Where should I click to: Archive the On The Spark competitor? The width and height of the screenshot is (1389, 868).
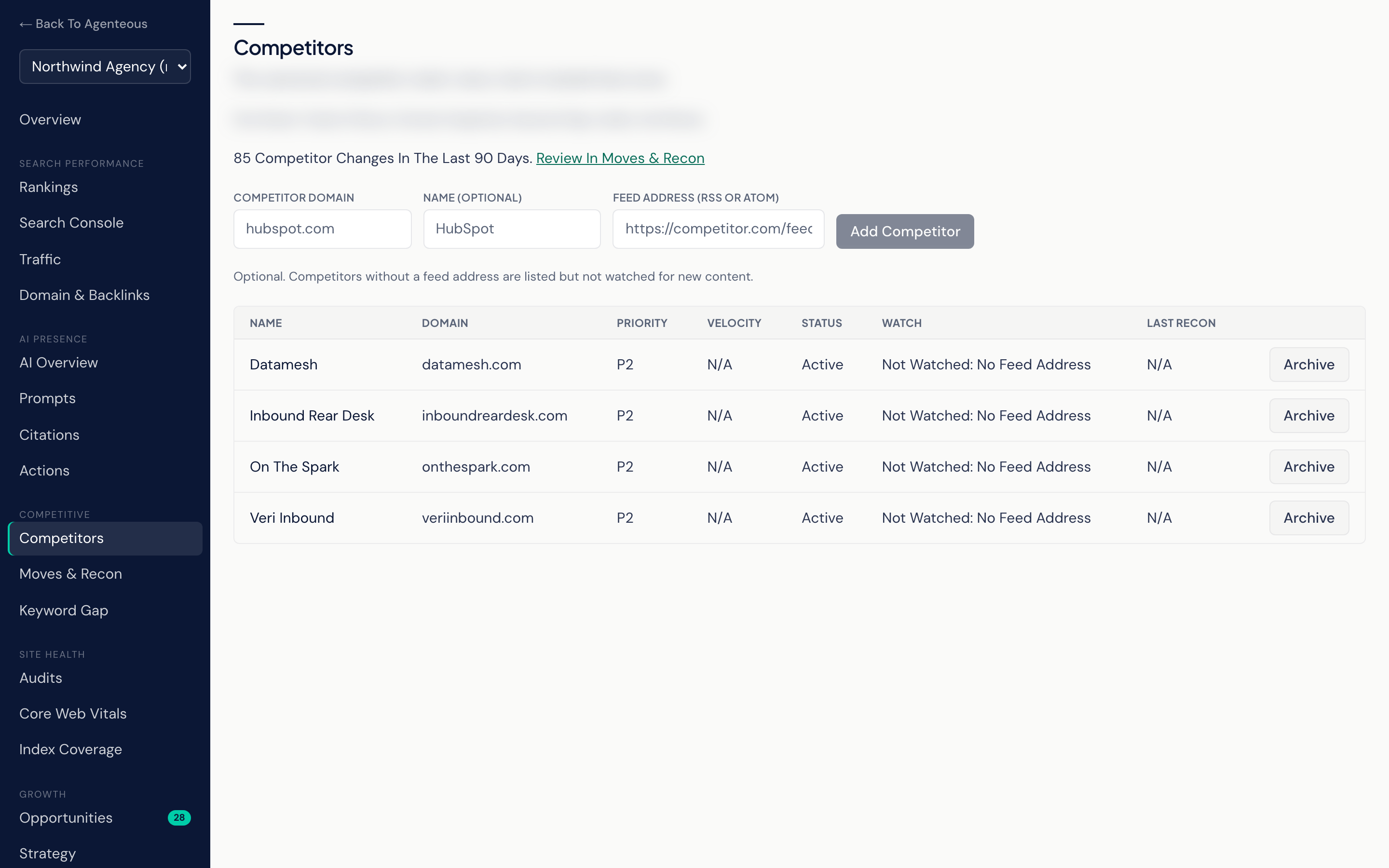tap(1308, 467)
